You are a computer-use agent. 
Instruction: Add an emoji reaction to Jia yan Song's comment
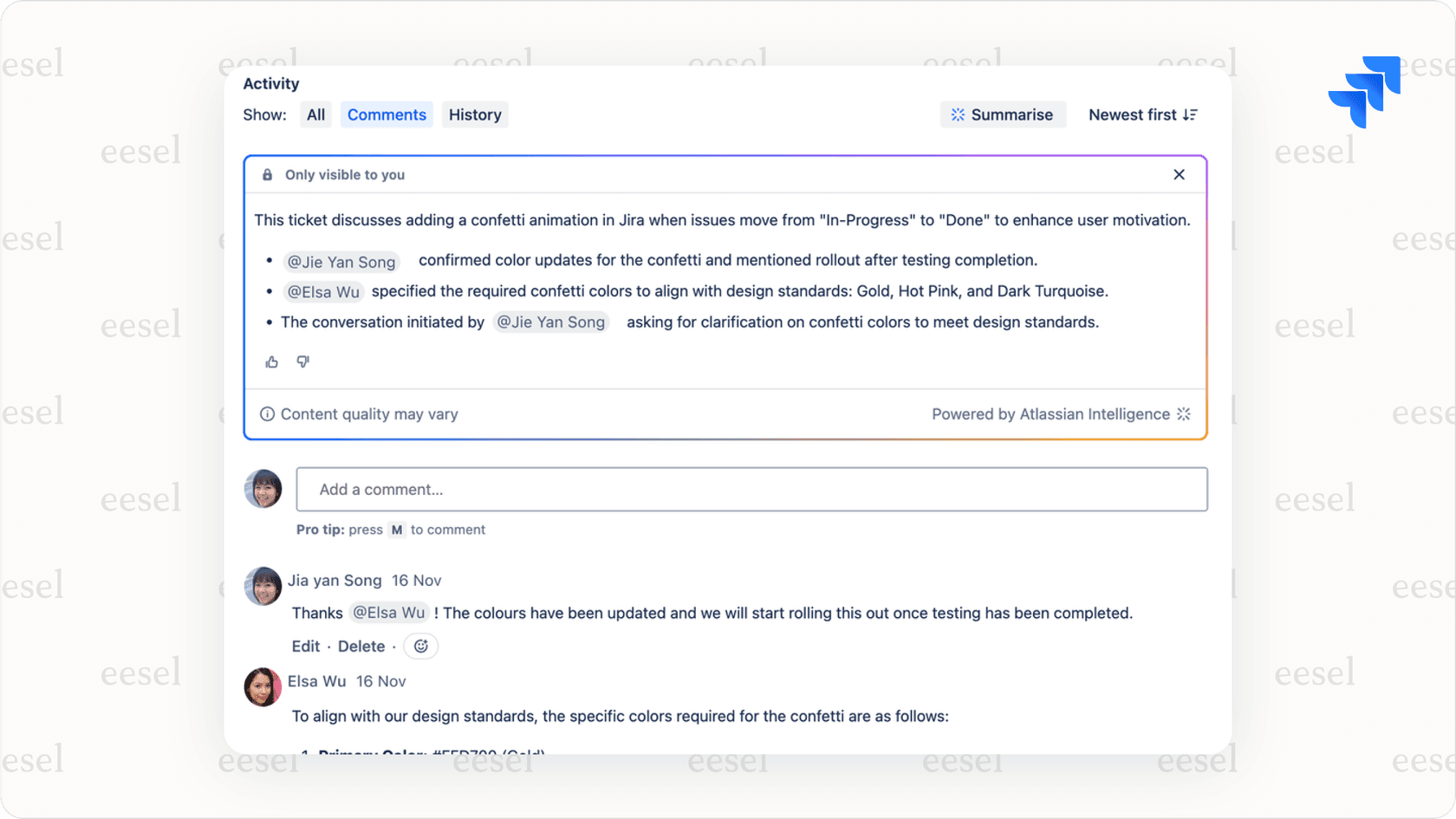pos(420,646)
